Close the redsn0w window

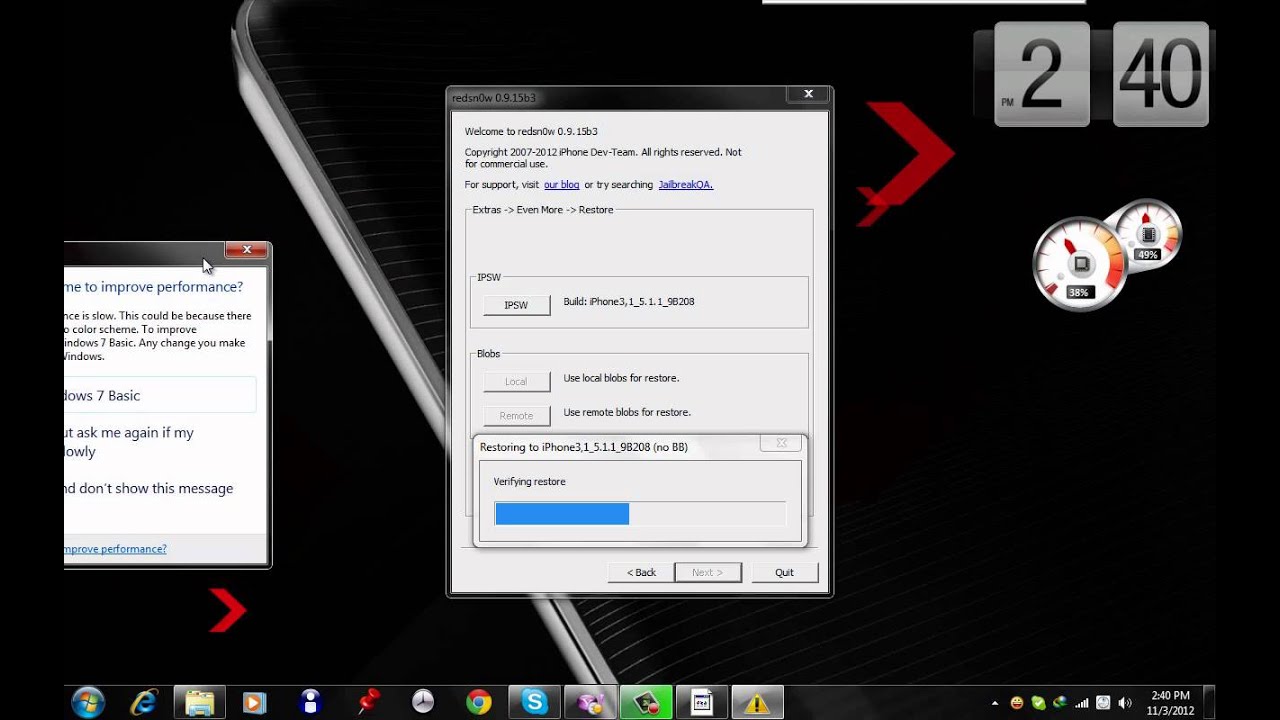808,94
